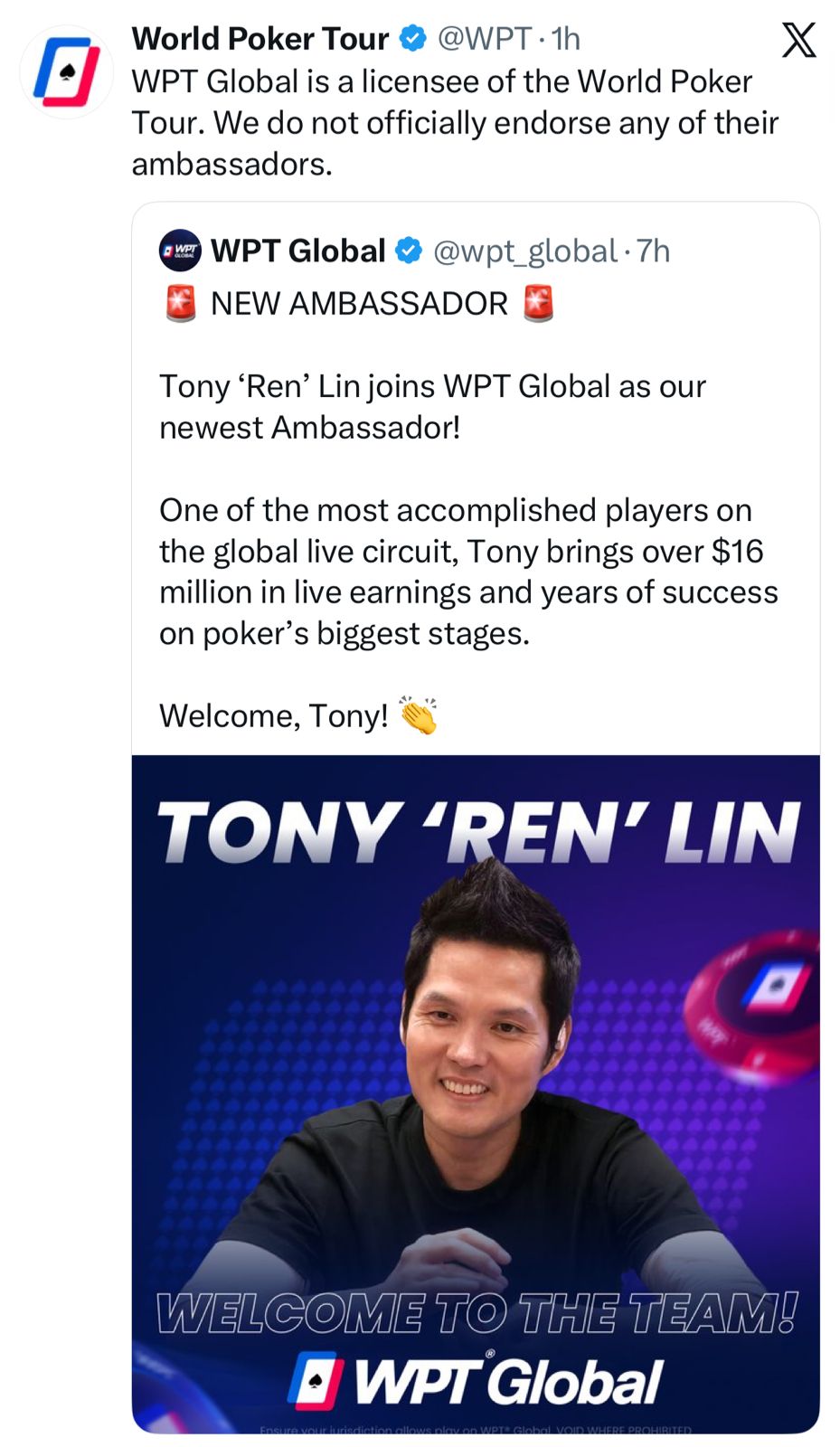This screenshot has height=1447, width=840.
Task: Open the @WPT handle
Action: pyautogui.click(x=485, y=39)
